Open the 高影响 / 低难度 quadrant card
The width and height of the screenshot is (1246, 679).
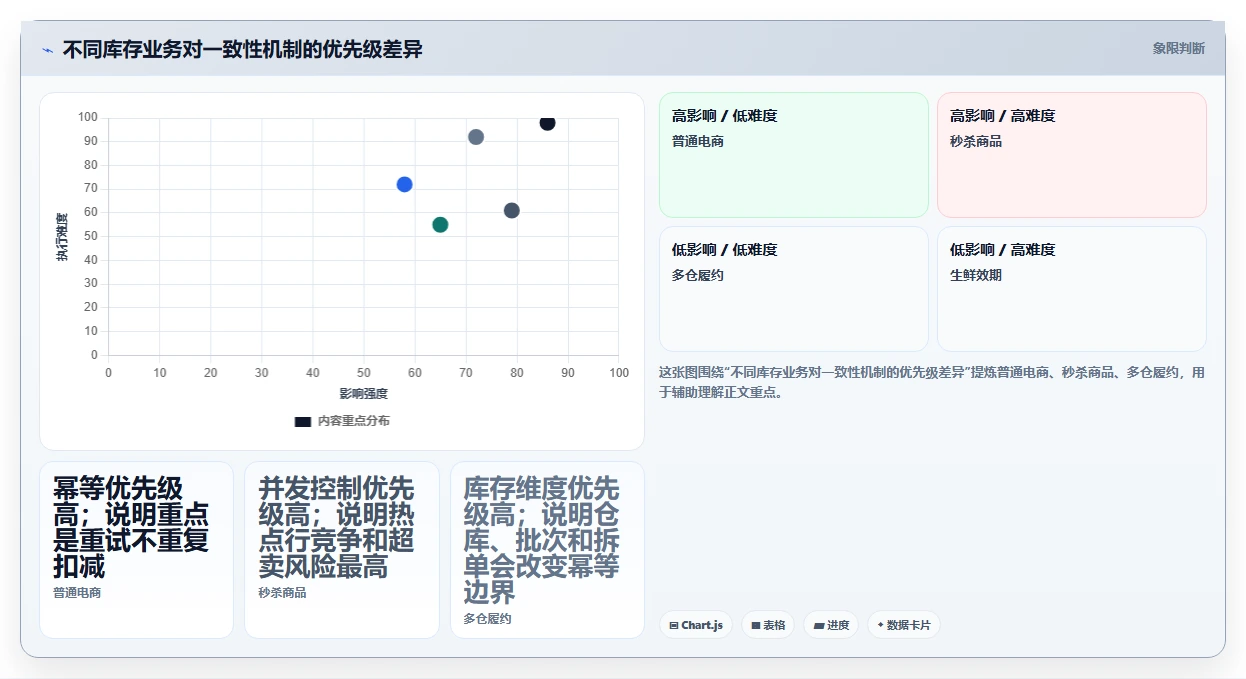point(794,155)
